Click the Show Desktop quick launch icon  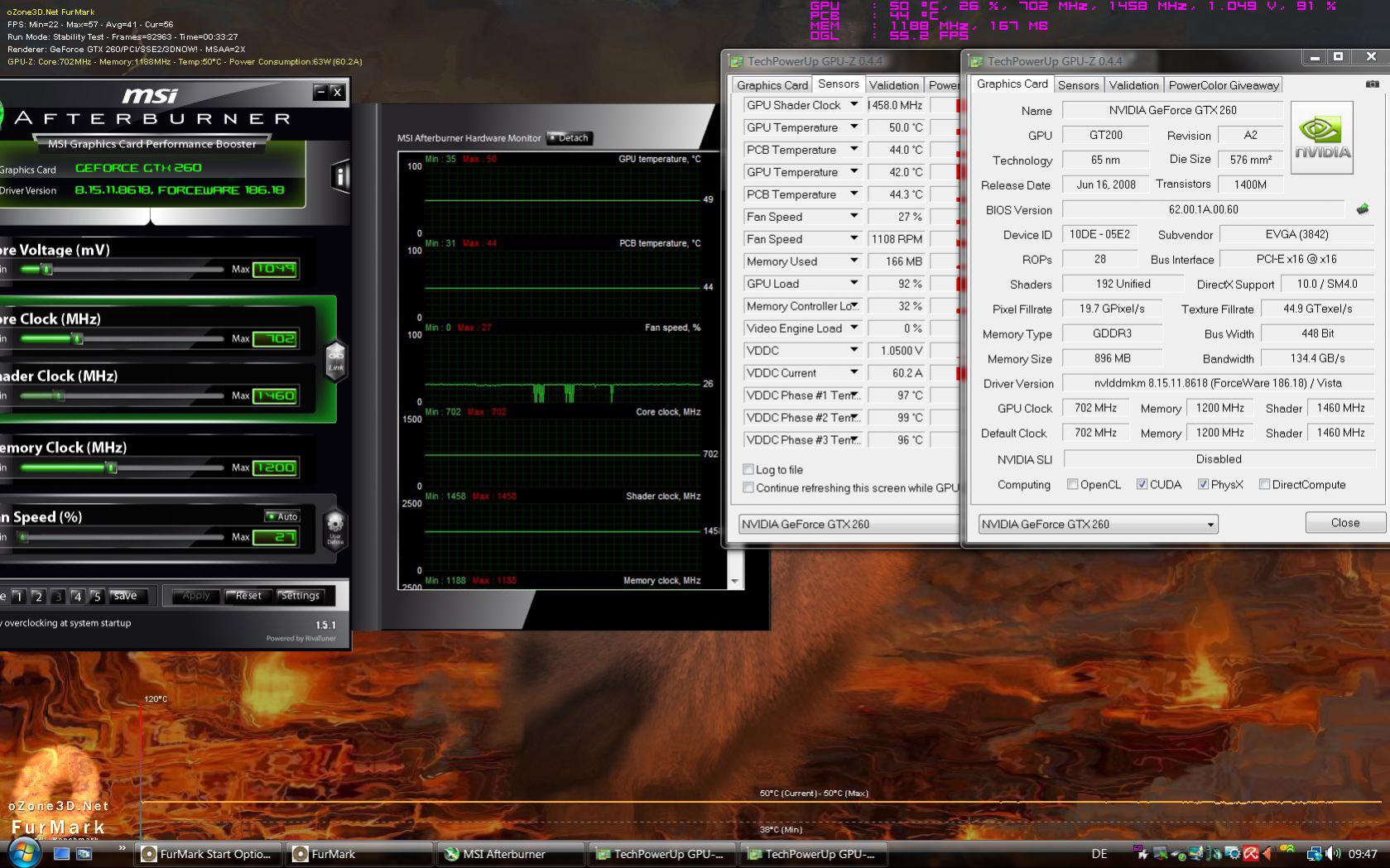point(61,853)
